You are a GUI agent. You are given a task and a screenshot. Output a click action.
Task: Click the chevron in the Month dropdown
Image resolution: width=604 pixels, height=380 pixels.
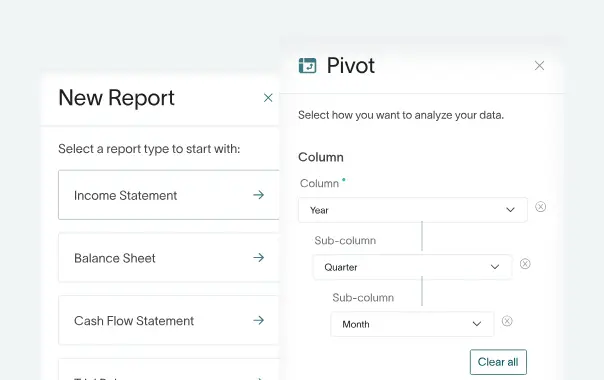coord(477,324)
